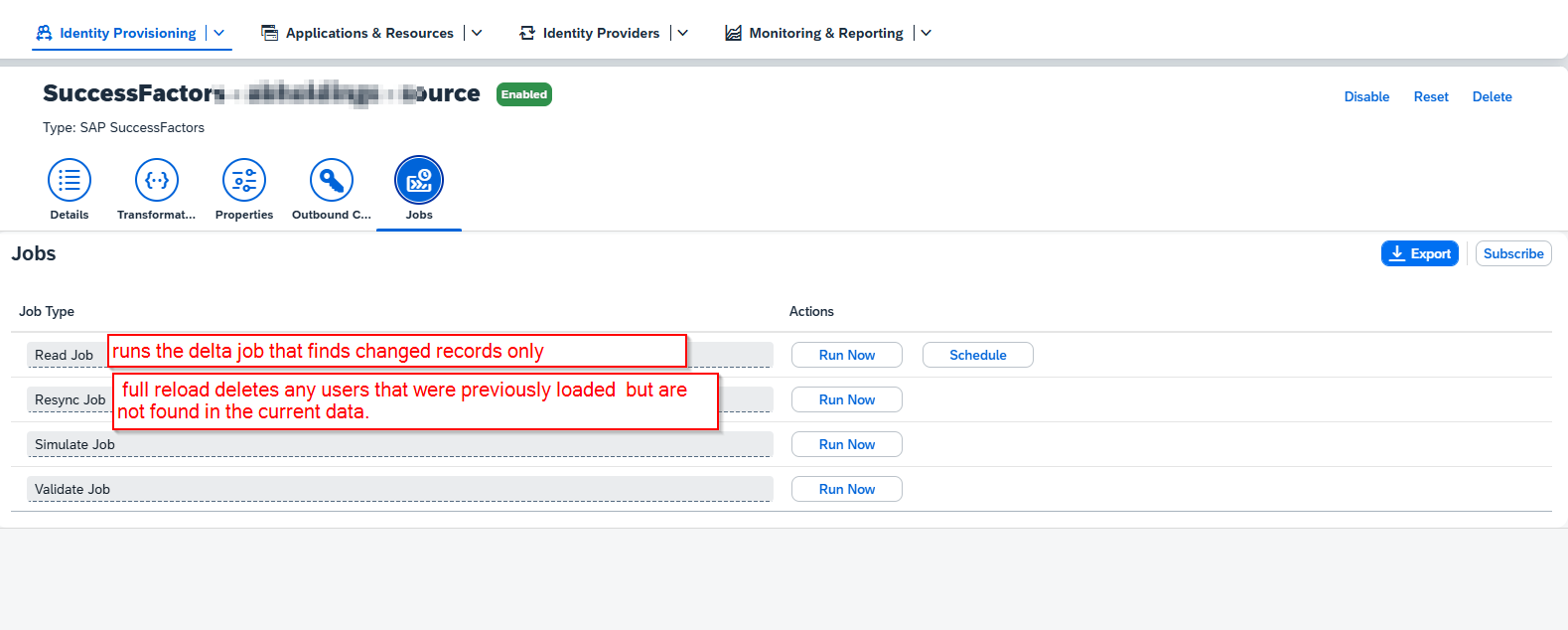Open the Properties tab icon
Viewport: 1568px width, 630px height.
(x=244, y=180)
